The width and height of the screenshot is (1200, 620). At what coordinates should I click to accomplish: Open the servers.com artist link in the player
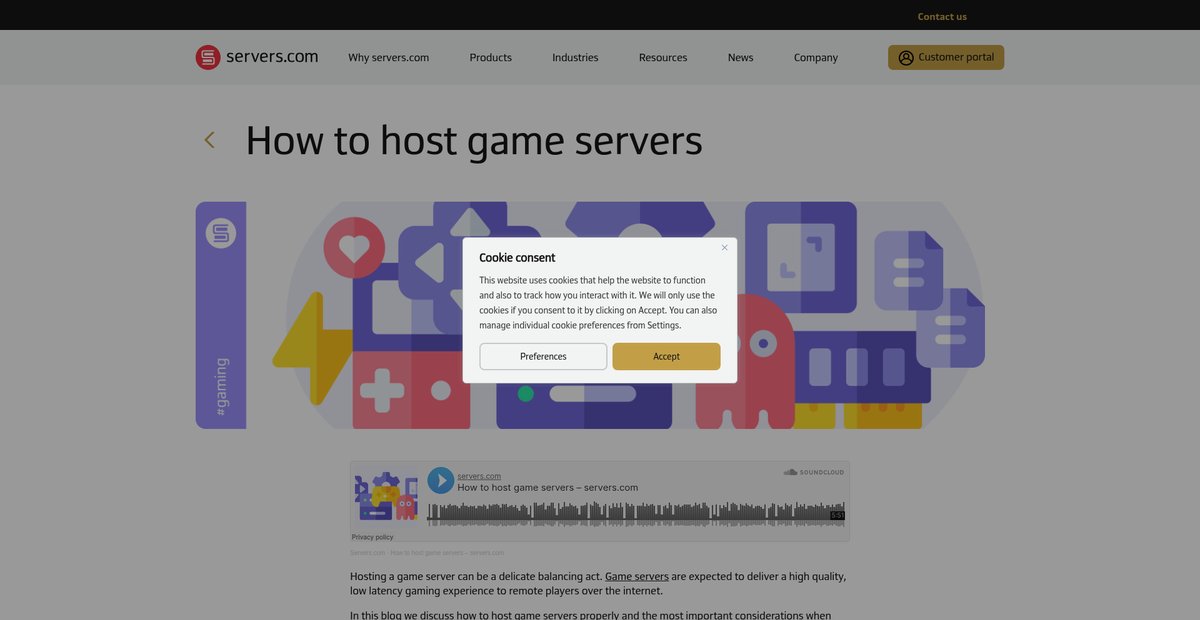[479, 476]
